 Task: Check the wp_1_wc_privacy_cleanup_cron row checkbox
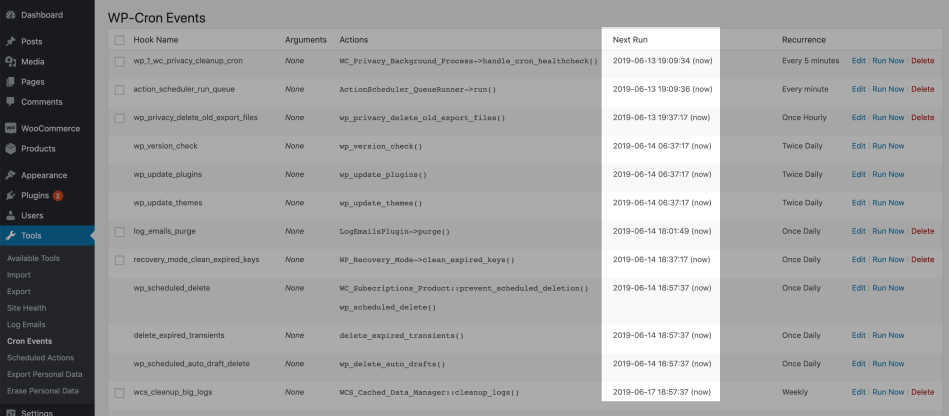click(x=120, y=61)
